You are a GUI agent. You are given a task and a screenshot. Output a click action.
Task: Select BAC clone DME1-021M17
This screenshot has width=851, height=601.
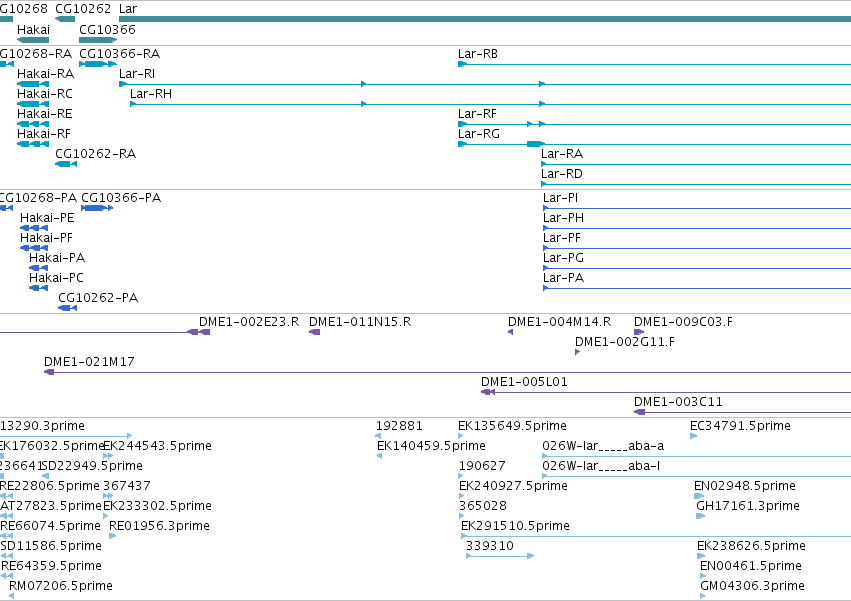(x=89, y=362)
